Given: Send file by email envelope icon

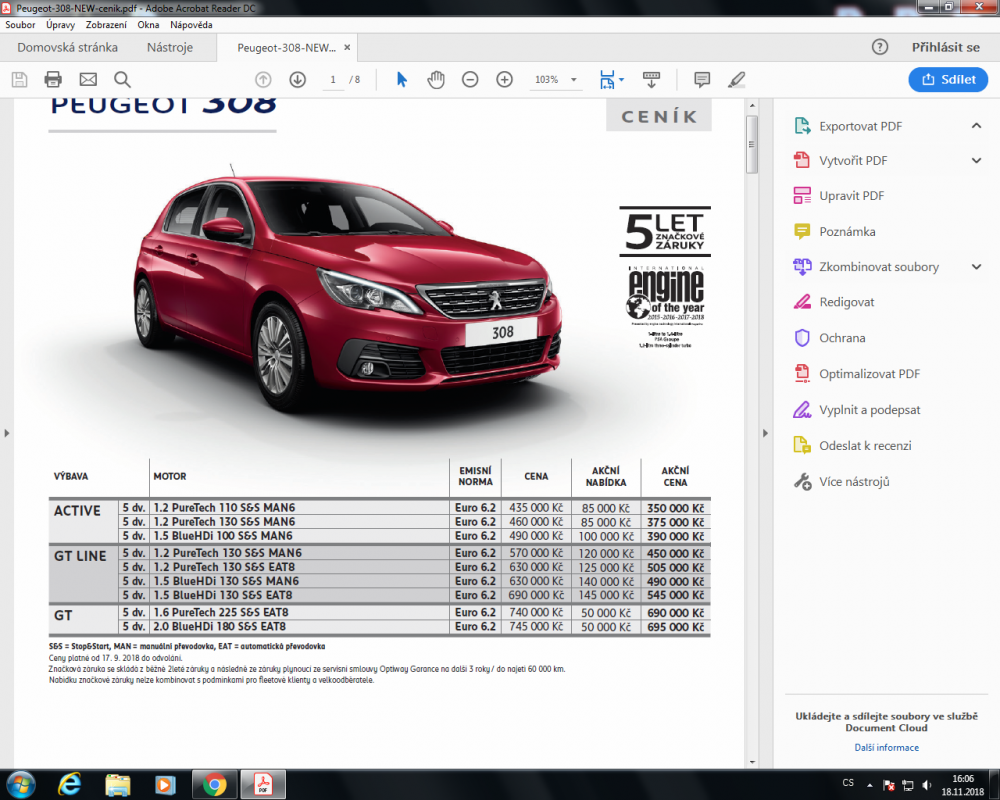Looking at the screenshot, I should coord(88,80).
